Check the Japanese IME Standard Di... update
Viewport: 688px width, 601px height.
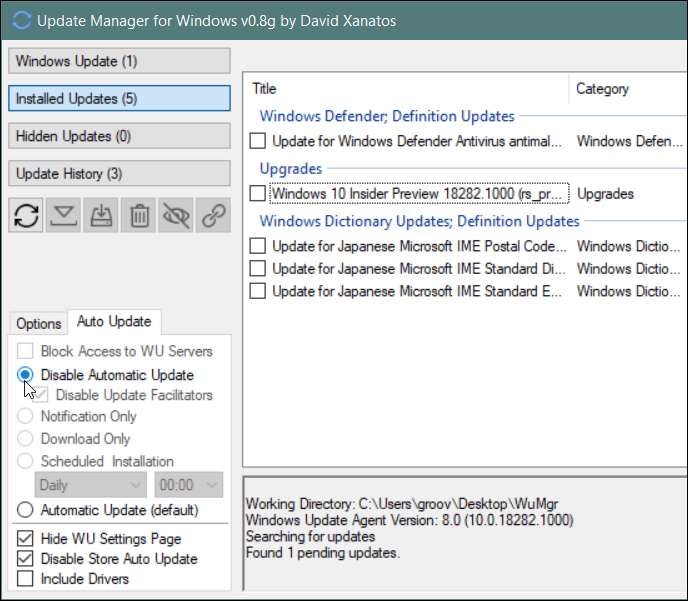coord(258,268)
